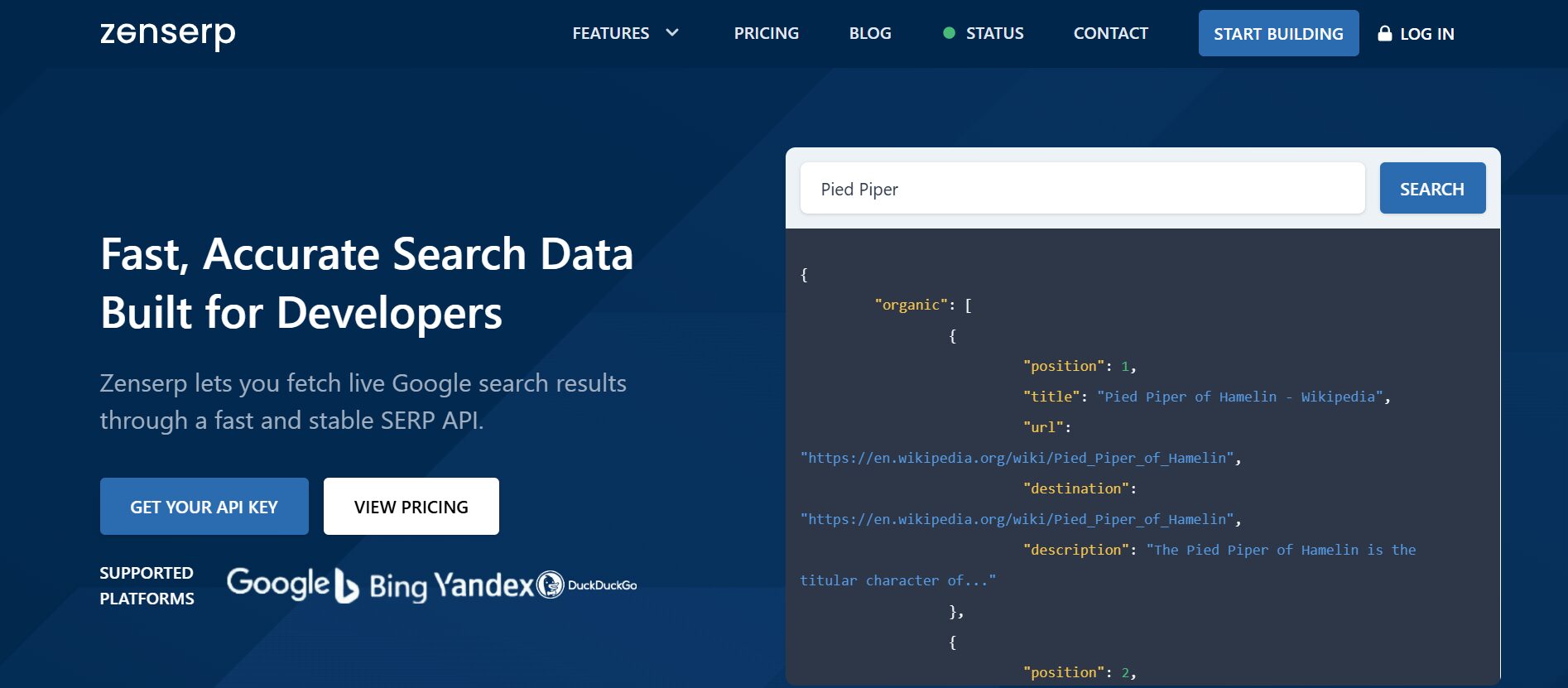
Task: Click the "organic" key in JSON
Action: (x=911, y=305)
